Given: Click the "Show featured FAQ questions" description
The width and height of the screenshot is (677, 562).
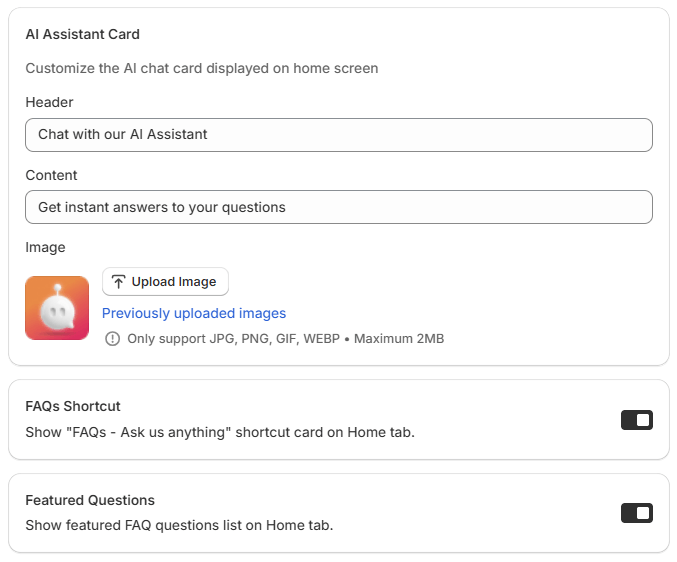Looking at the screenshot, I should click(x=179, y=525).
